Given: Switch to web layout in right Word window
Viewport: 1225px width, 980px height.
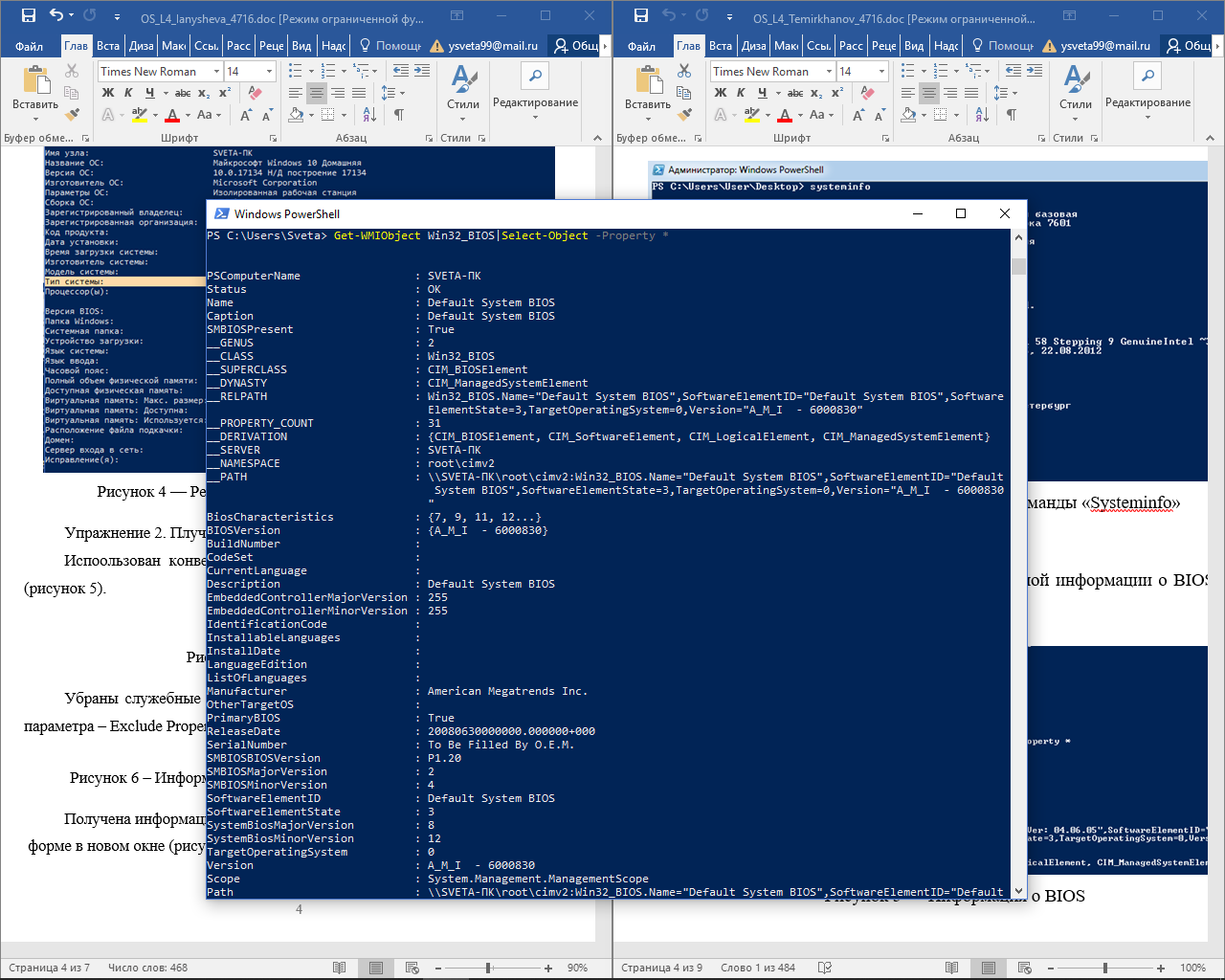Looking at the screenshot, I should [1024, 968].
